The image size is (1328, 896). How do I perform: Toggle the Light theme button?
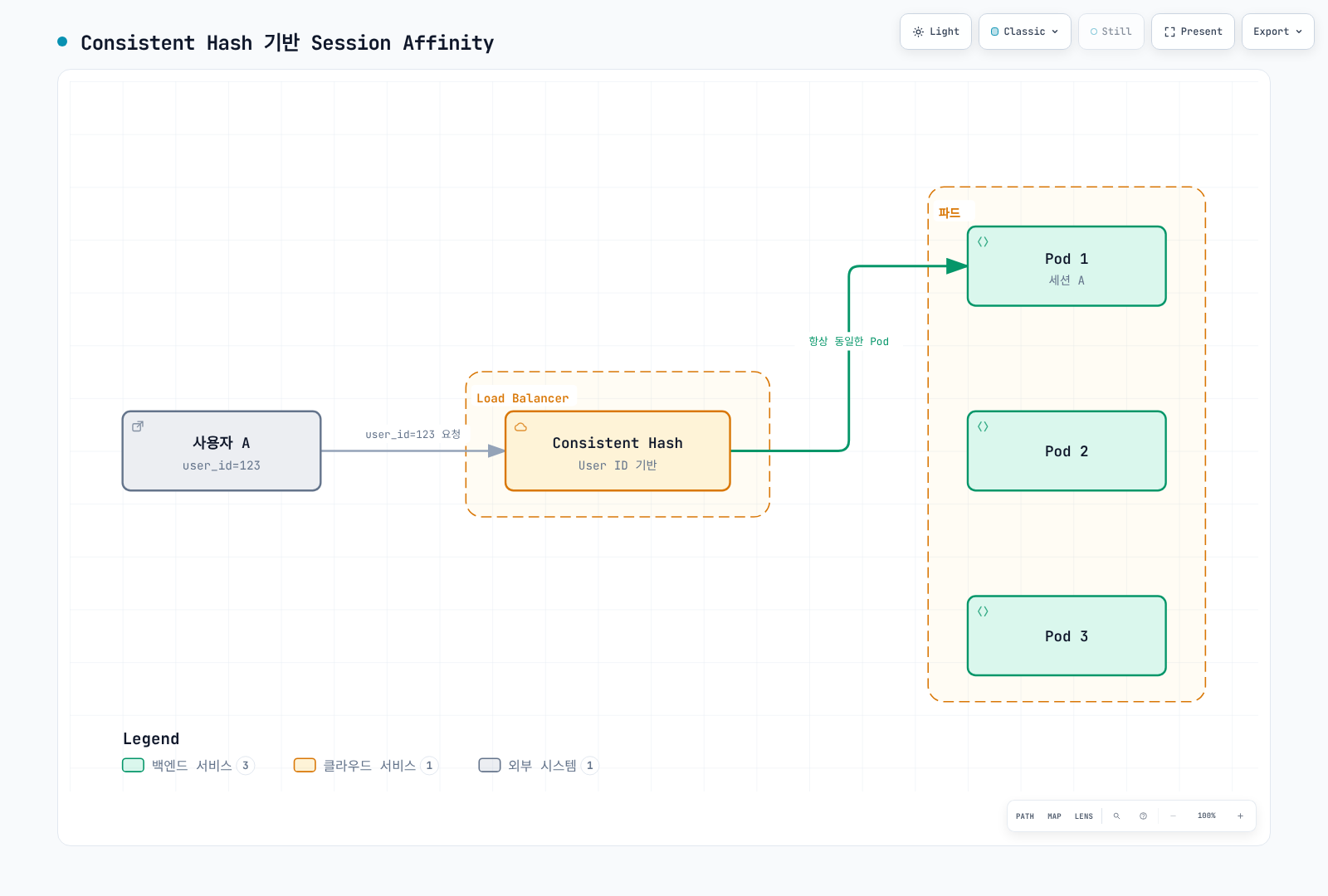point(935,32)
